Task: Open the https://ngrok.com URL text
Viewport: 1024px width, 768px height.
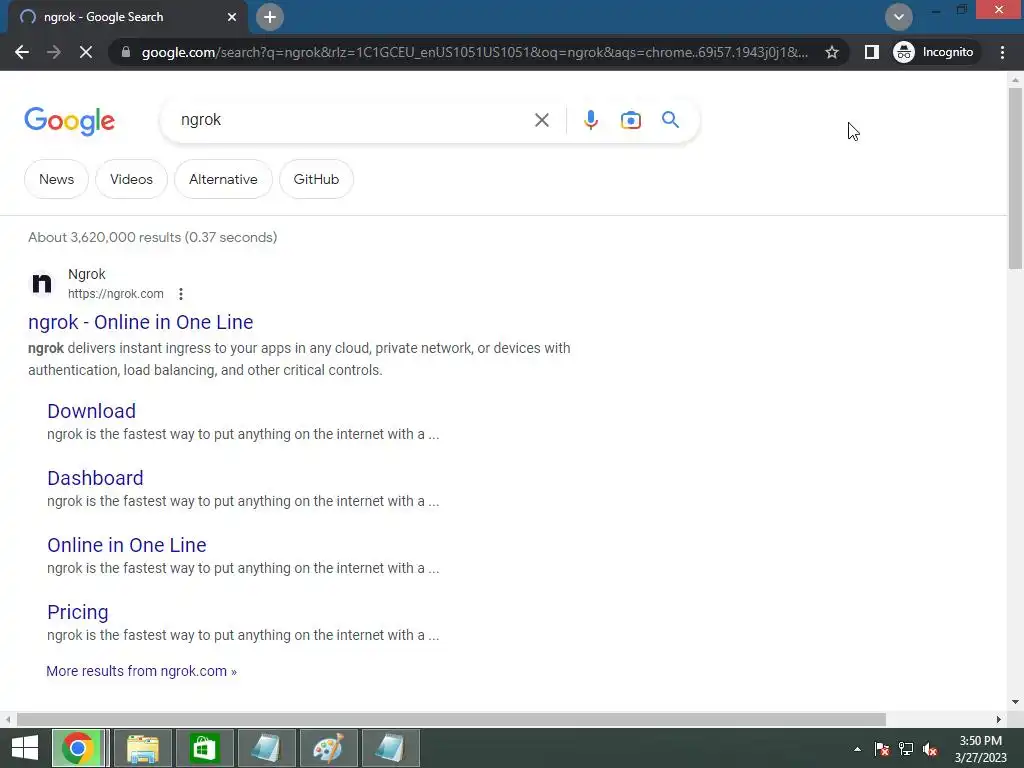Action: click(x=116, y=294)
